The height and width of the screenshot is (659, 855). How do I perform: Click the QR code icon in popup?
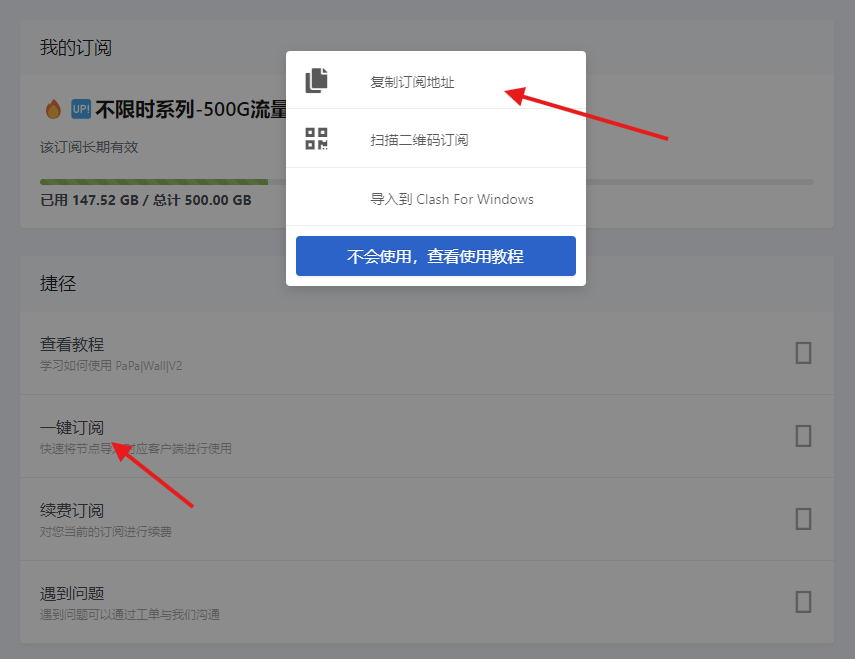(317, 139)
